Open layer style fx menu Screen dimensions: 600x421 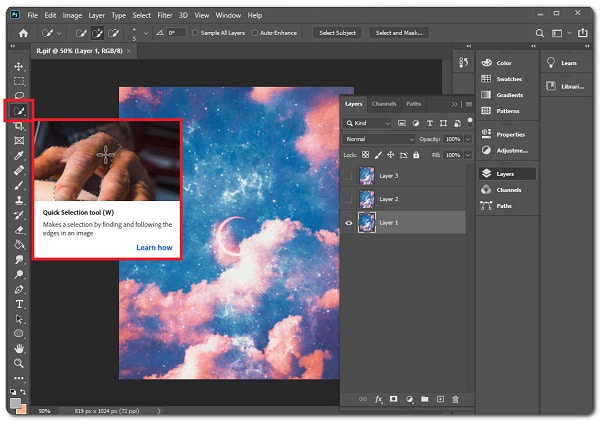pyautogui.click(x=378, y=399)
